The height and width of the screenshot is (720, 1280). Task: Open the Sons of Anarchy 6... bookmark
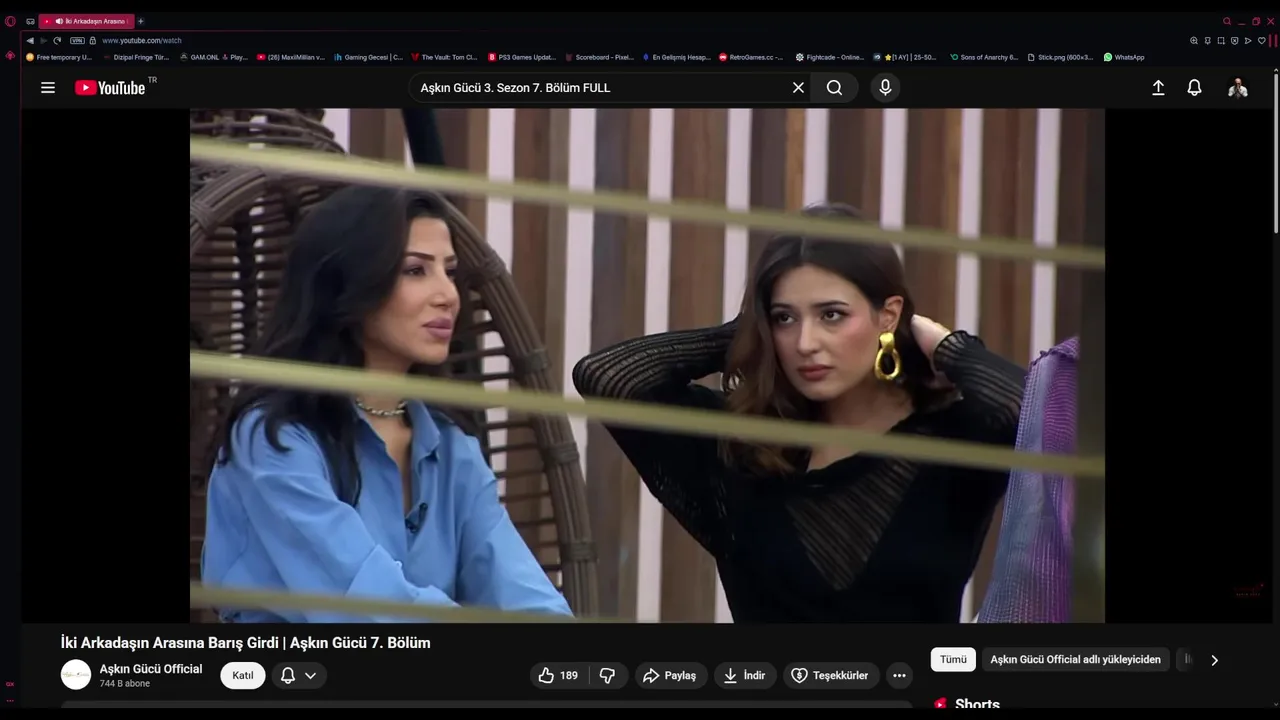pos(984,57)
